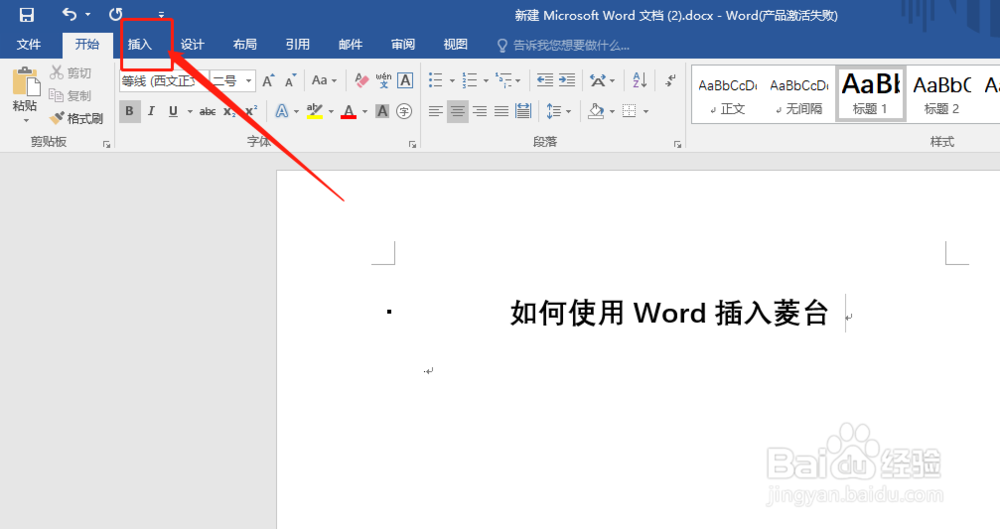Click the font name combo box
This screenshot has width=1000, height=529.
(x=164, y=81)
